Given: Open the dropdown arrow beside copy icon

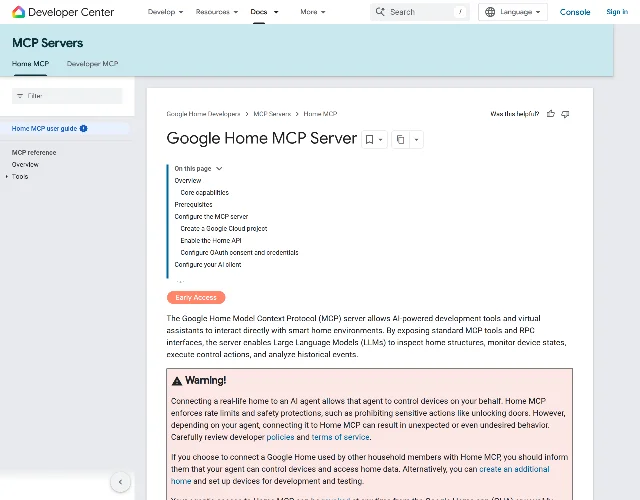Looking at the screenshot, I should pos(416,140).
